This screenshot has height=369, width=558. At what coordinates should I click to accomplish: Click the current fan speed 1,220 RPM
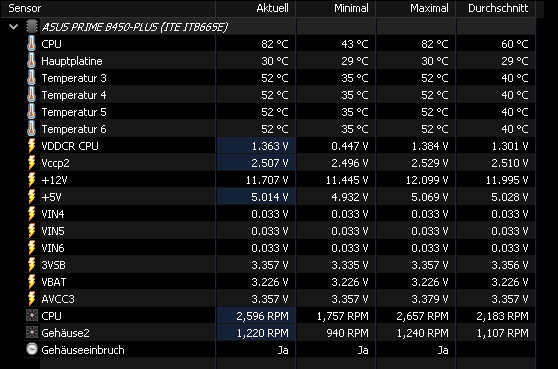(x=263, y=333)
